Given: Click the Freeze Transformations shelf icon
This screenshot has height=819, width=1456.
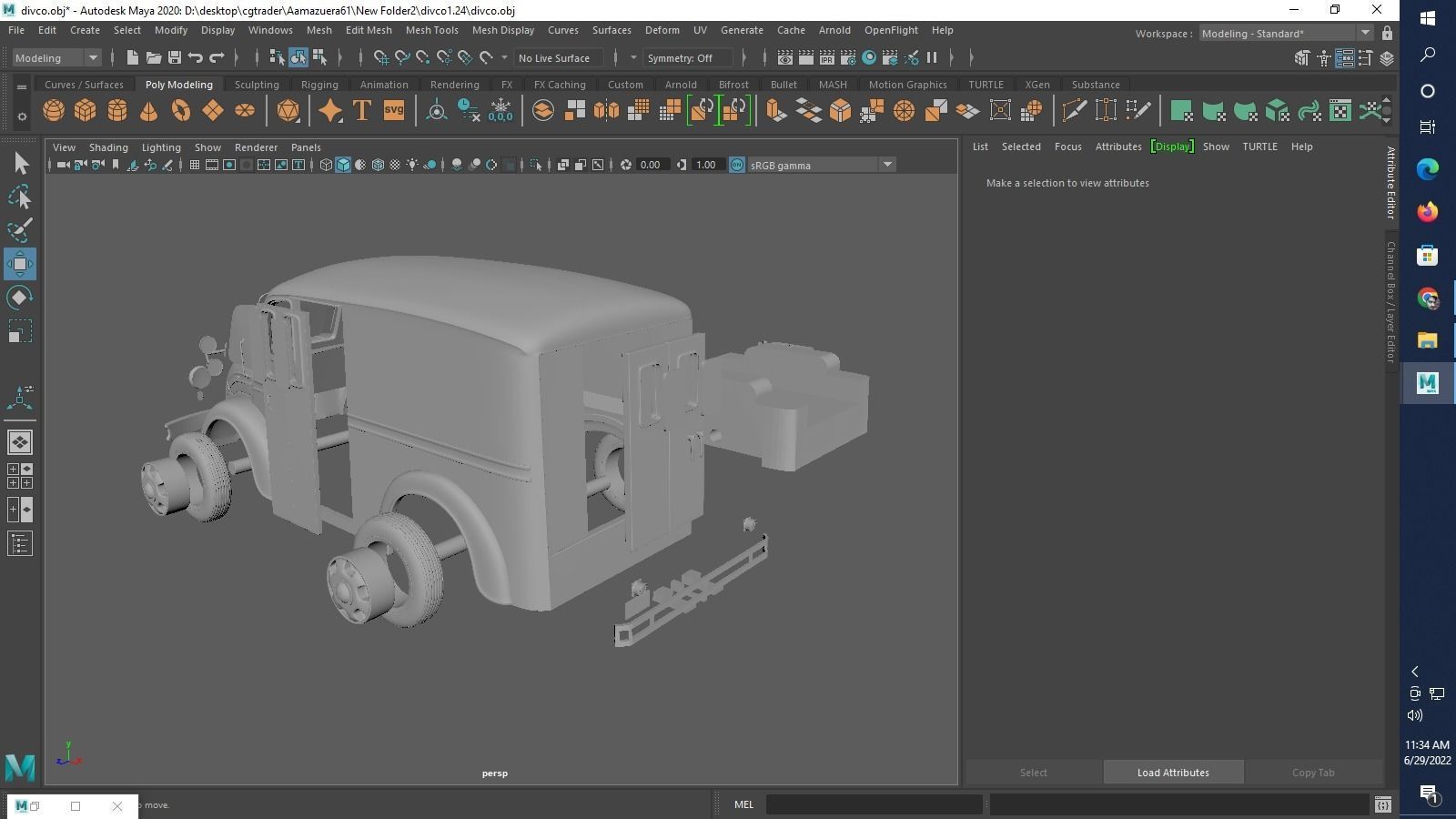Looking at the screenshot, I should pos(500,111).
